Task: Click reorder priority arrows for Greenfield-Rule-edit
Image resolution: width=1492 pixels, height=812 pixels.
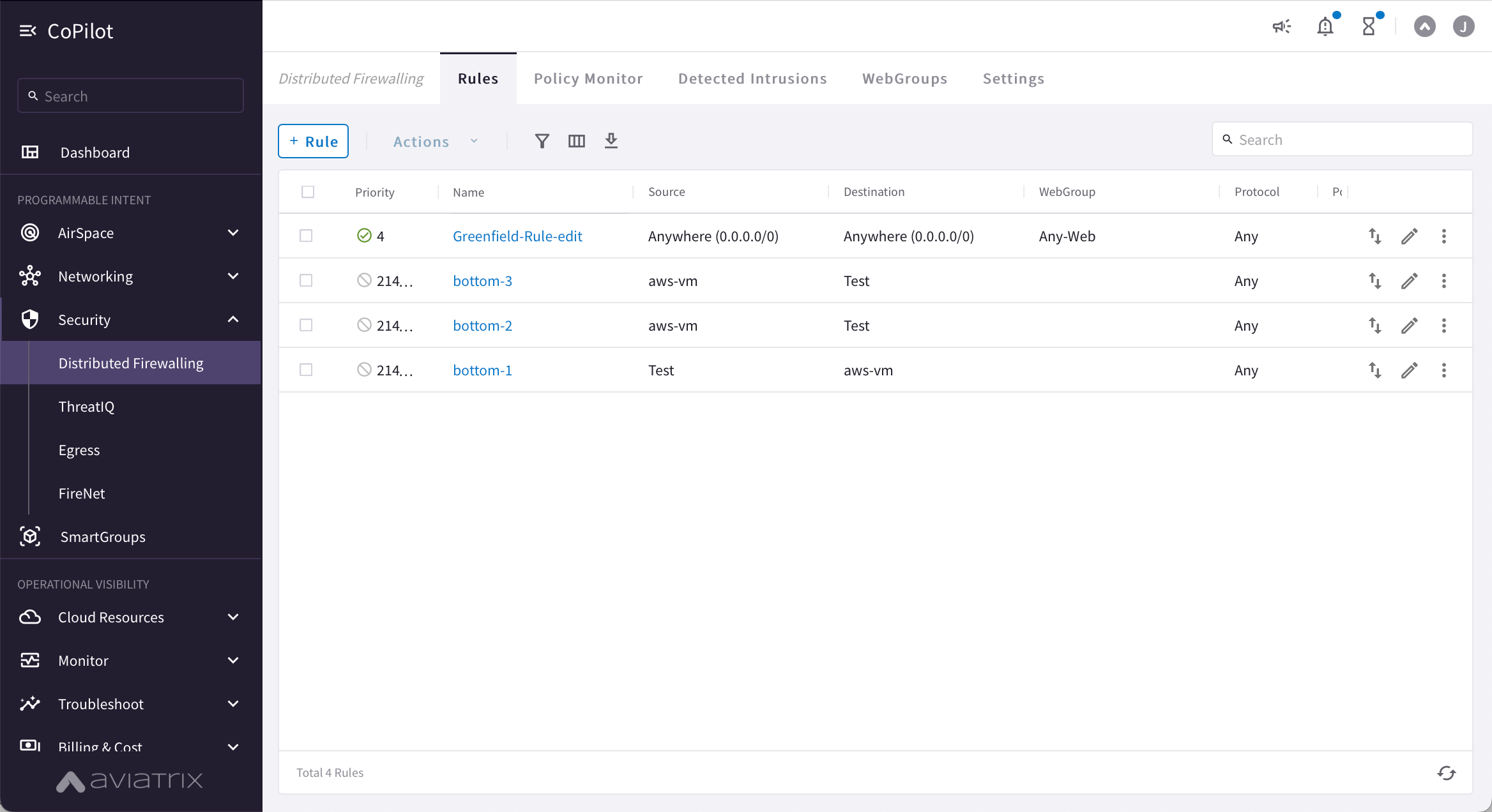Action: (x=1375, y=236)
